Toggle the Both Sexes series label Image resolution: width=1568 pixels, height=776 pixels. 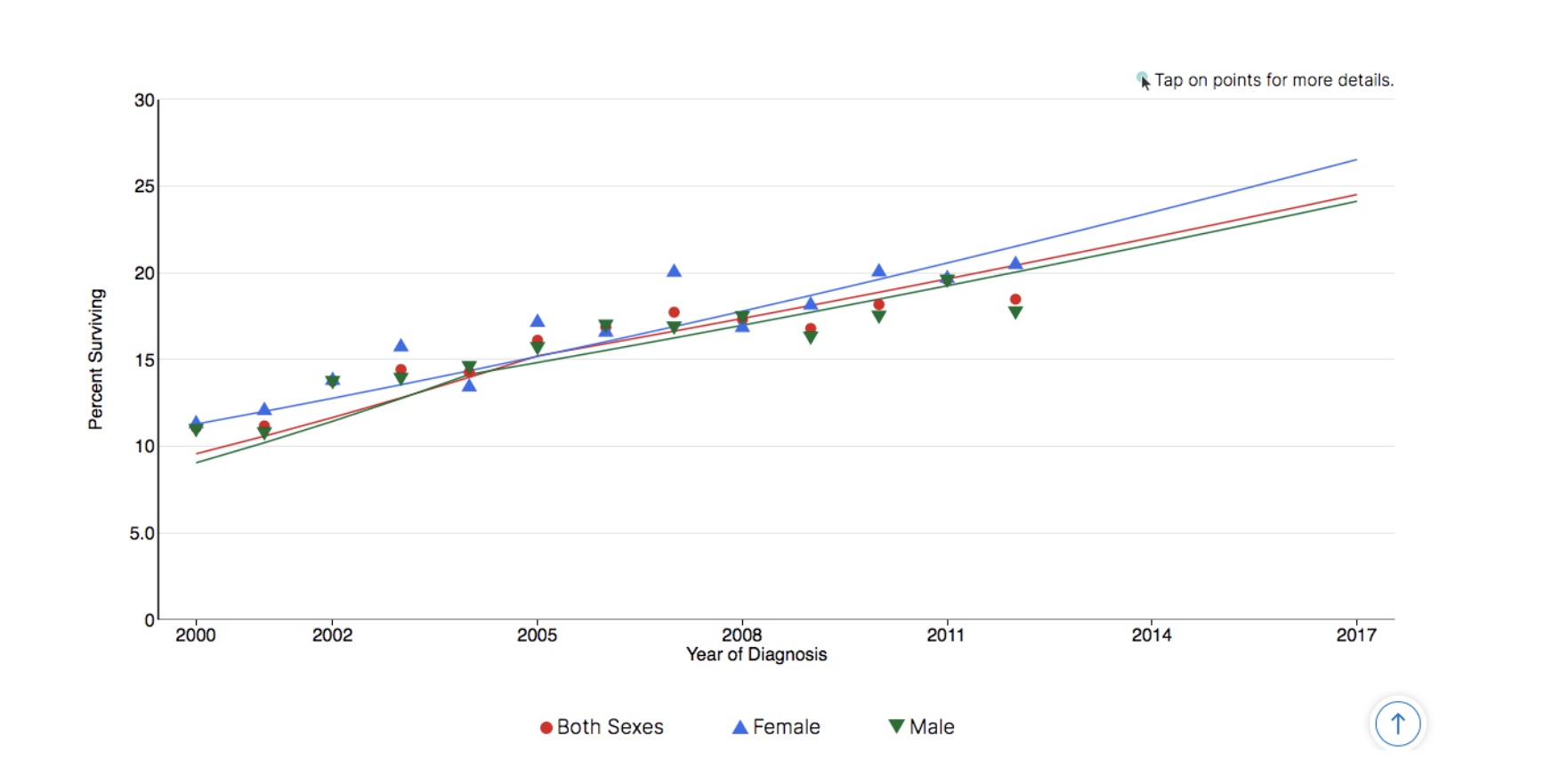point(610,727)
